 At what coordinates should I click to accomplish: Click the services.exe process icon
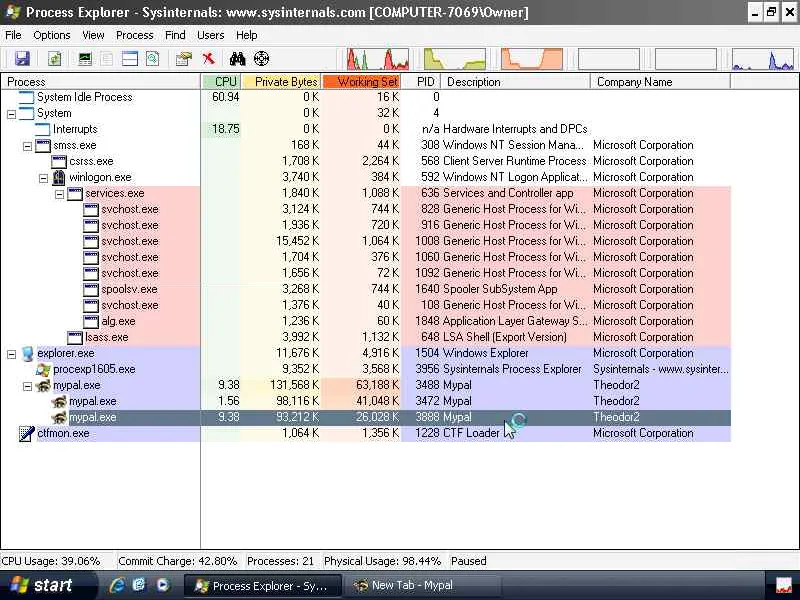[75, 193]
